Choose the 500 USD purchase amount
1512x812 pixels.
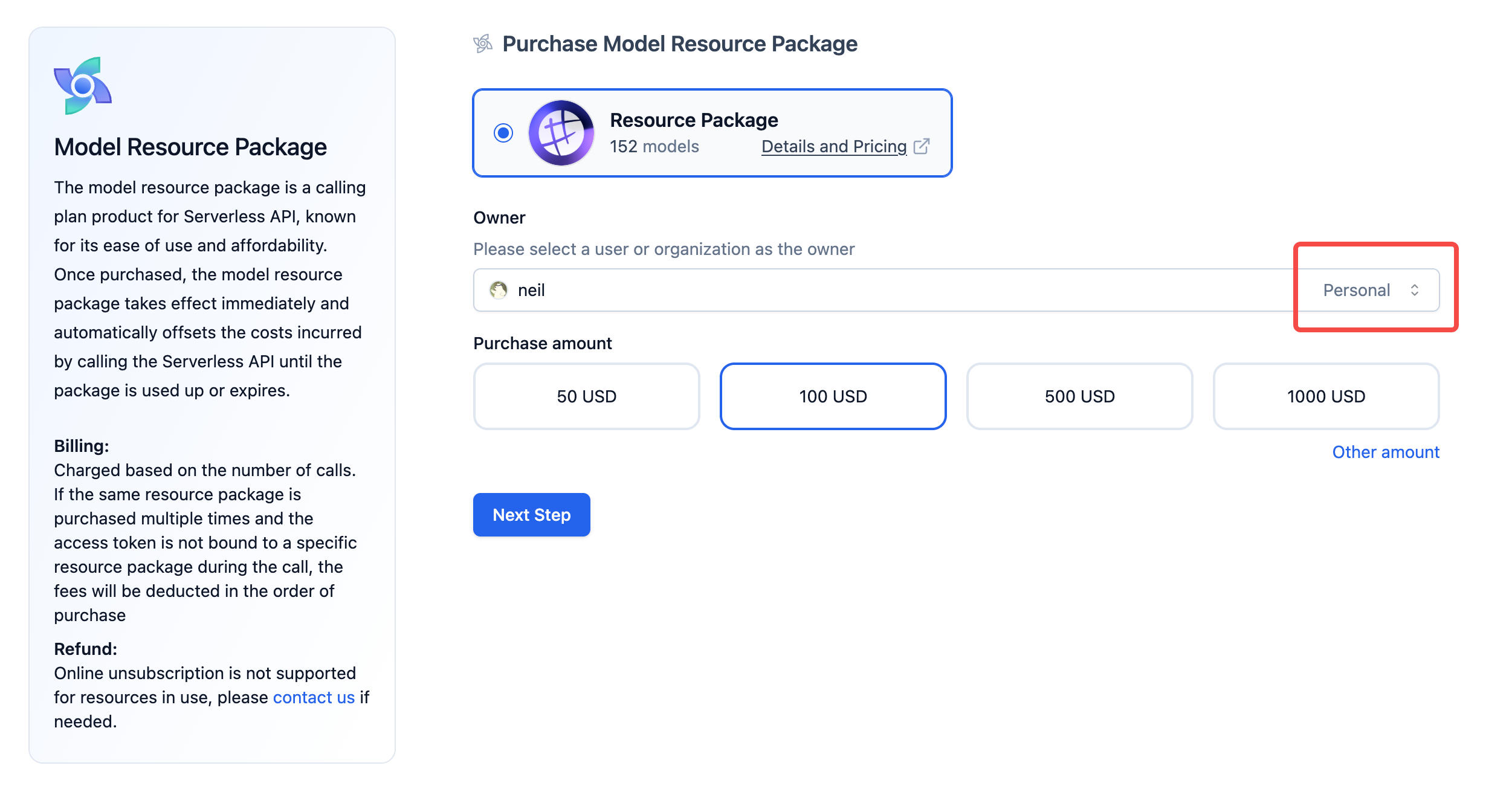[x=1079, y=396]
